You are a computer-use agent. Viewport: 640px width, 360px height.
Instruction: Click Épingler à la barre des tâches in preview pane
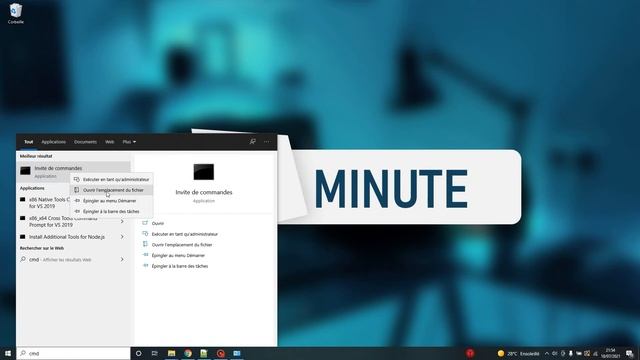pos(180,266)
